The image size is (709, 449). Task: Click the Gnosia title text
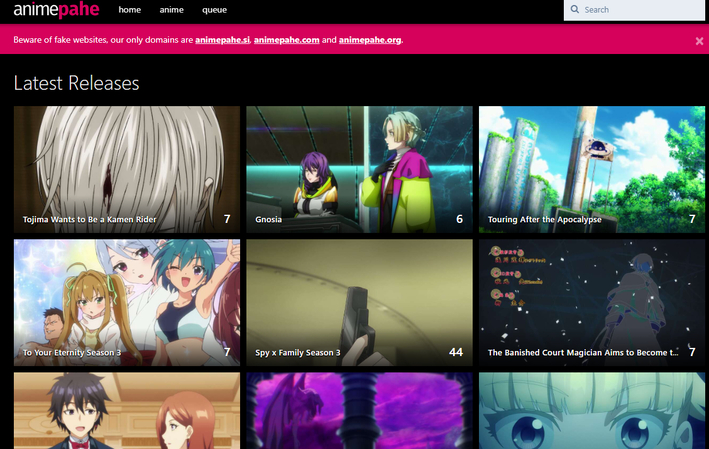pos(269,219)
